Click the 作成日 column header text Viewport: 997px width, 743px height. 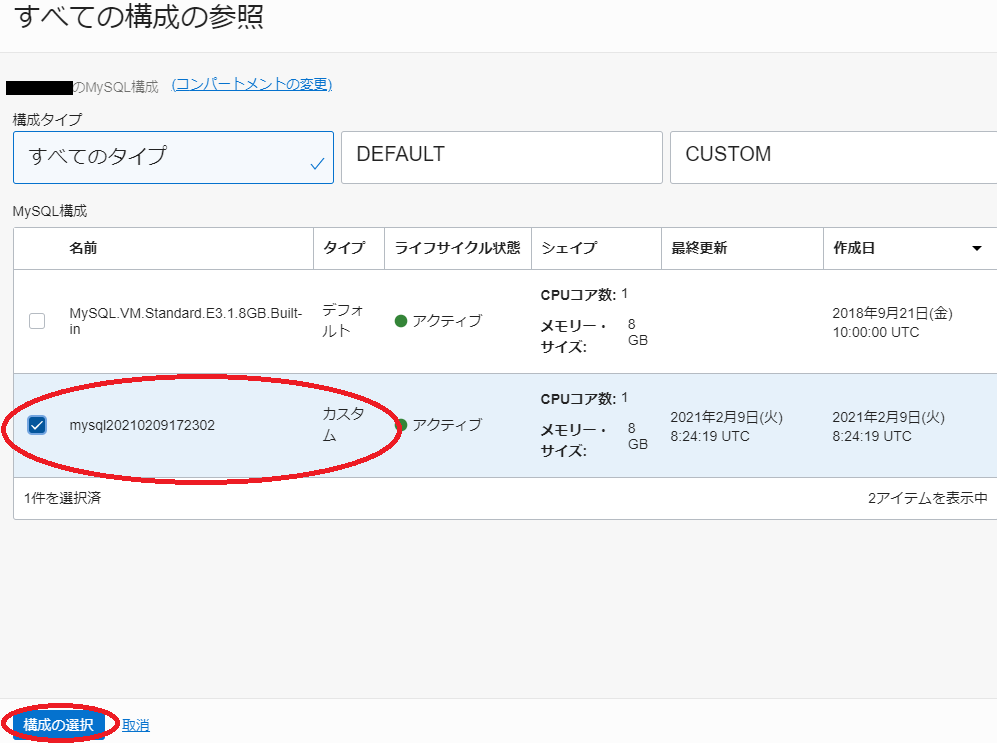854,248
